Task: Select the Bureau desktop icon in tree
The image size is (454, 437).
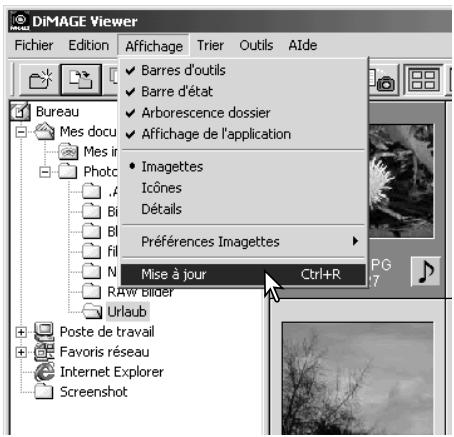Action: 20,111
